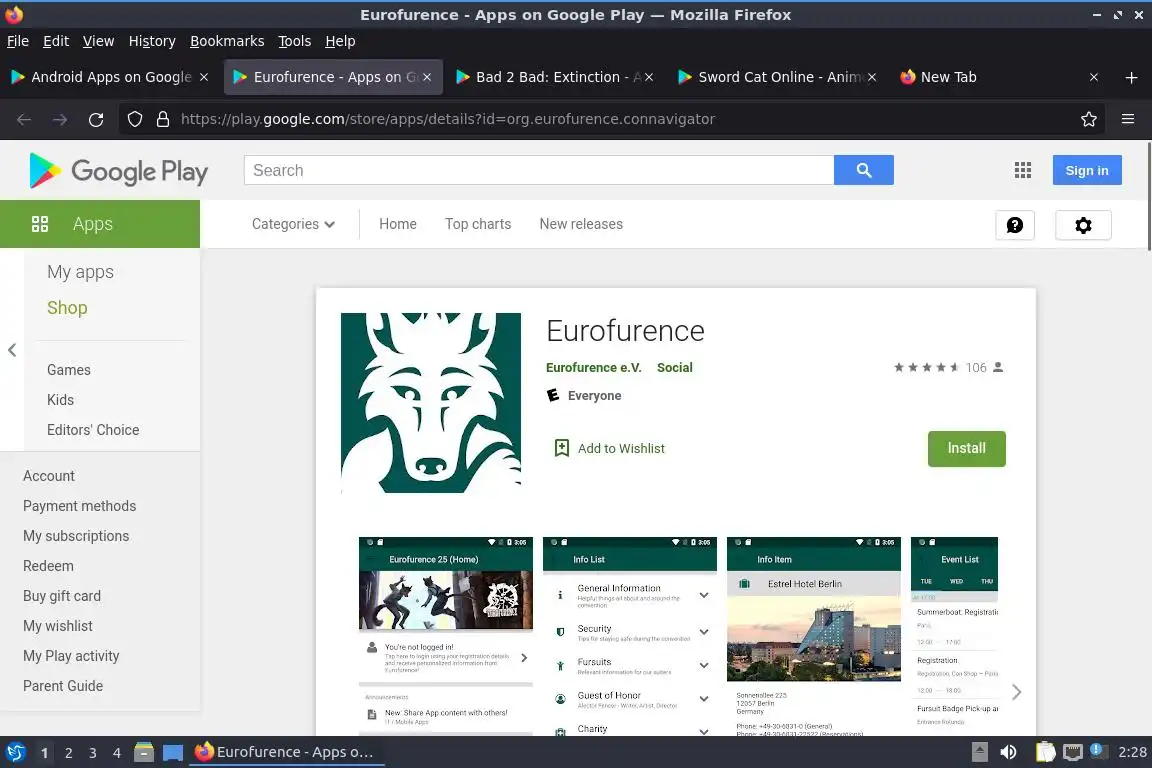
Task: Switch to Android Apps on Google tab
Action: [x=110, y=77]
